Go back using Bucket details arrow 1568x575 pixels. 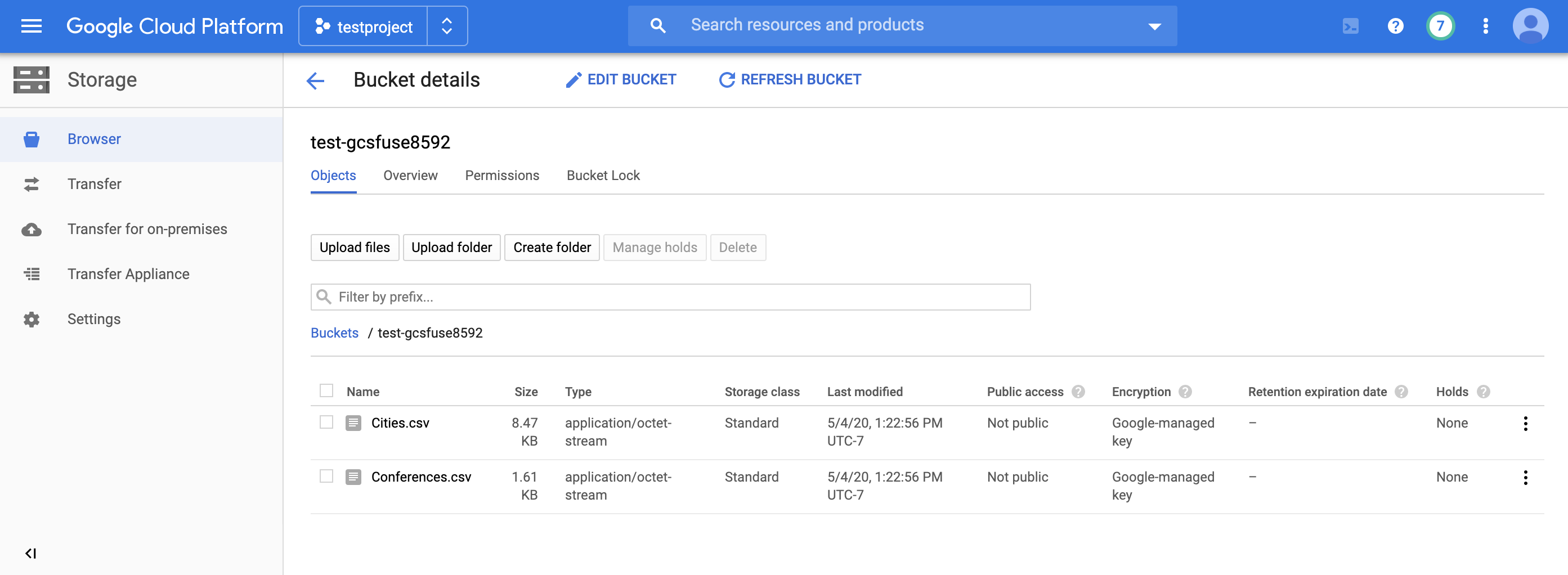[315, 80]
